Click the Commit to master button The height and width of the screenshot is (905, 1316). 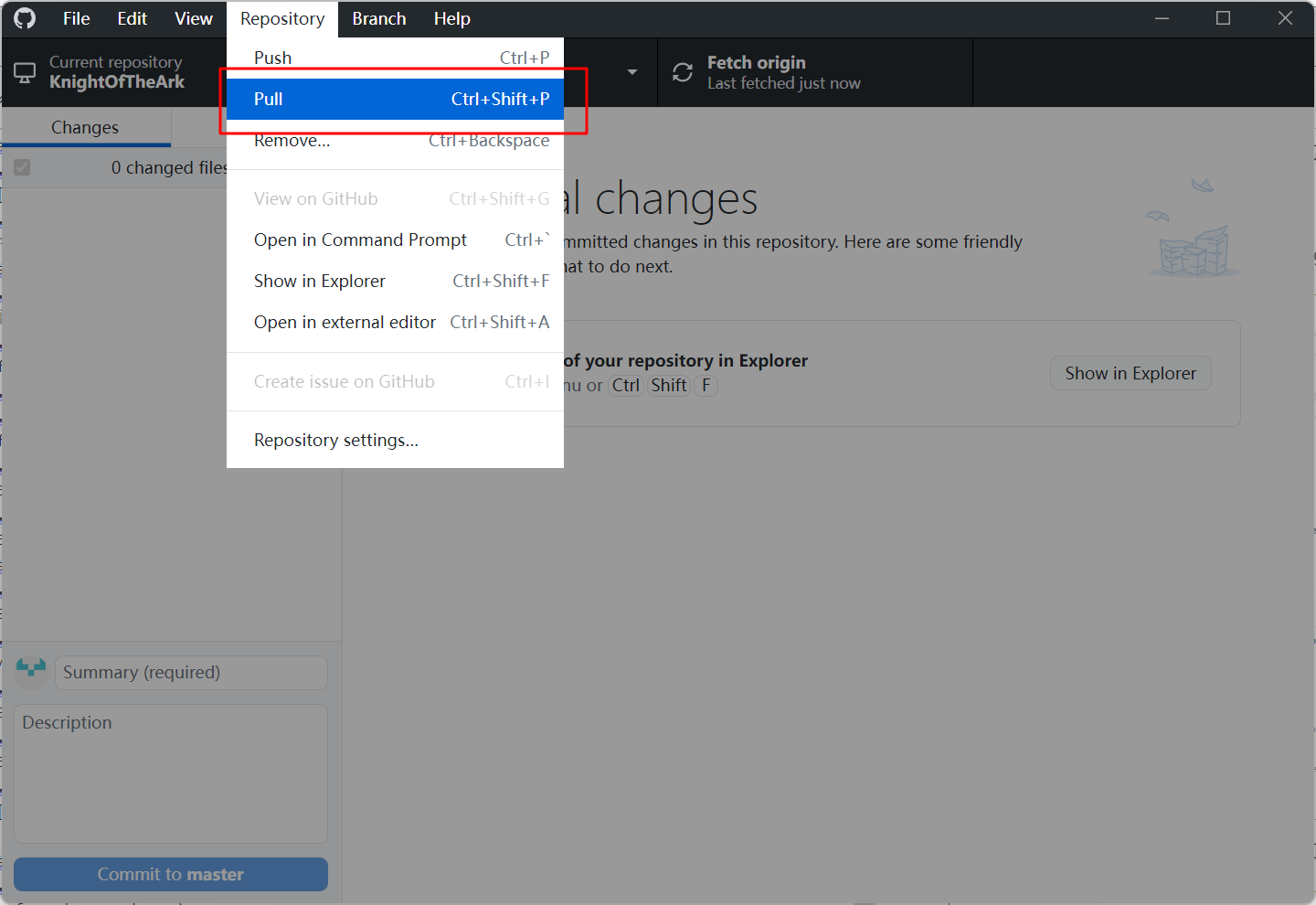pos(171,874)
